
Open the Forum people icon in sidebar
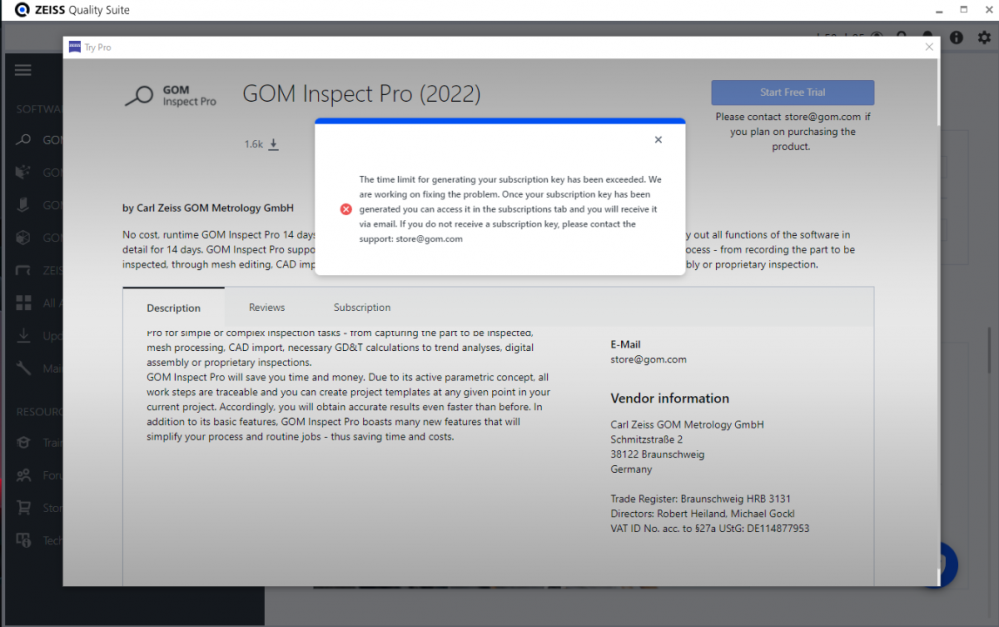(x=24, y=475)
